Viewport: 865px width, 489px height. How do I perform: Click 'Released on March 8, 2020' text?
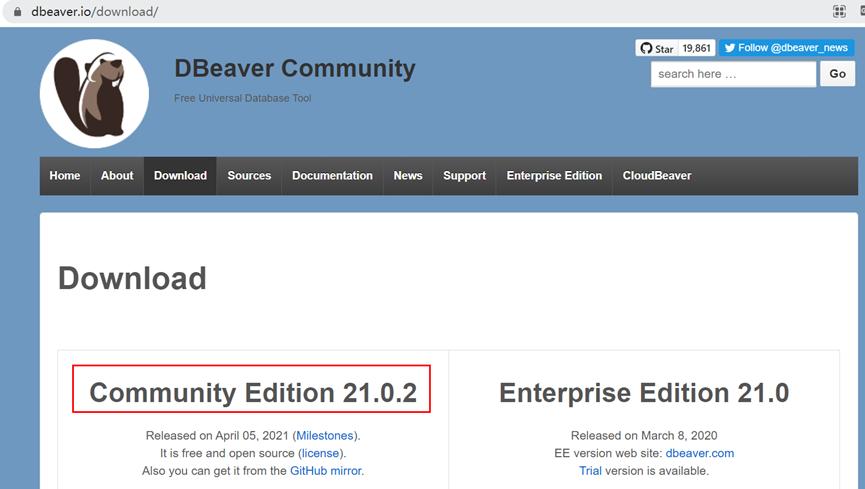[644, 435]
